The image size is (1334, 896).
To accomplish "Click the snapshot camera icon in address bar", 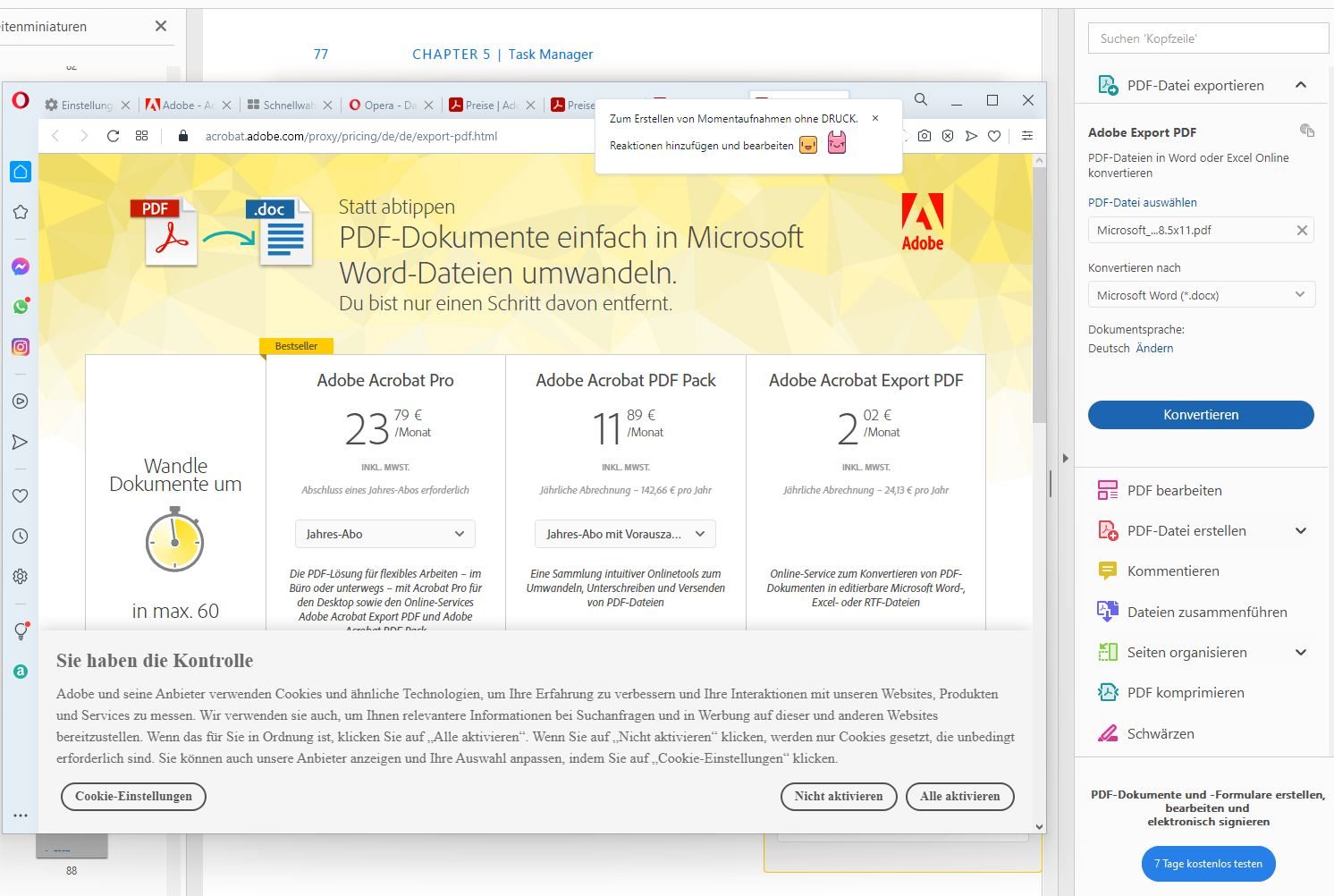I will (925, 136).
